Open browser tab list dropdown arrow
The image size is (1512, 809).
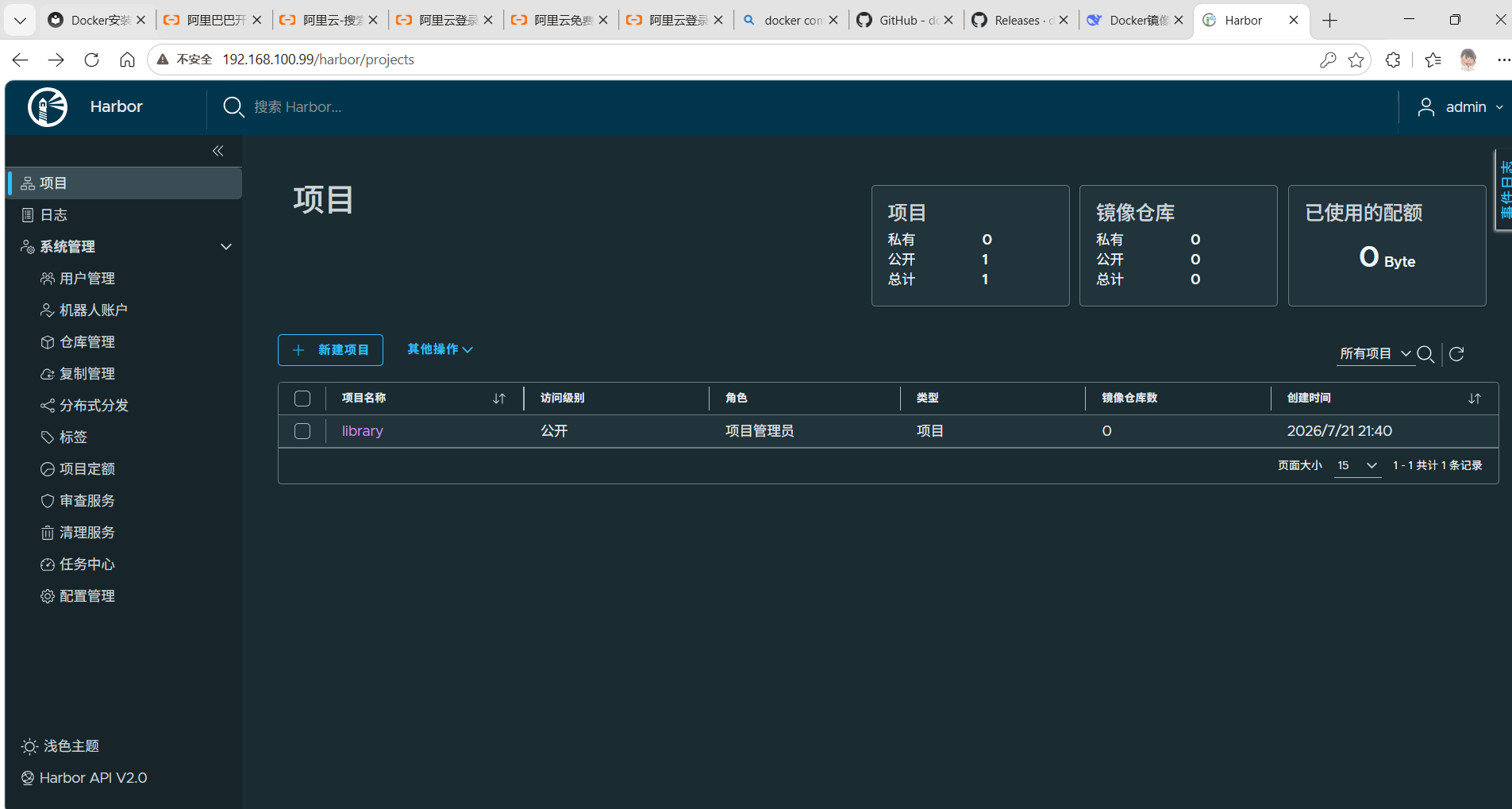[x=21, y=21]
